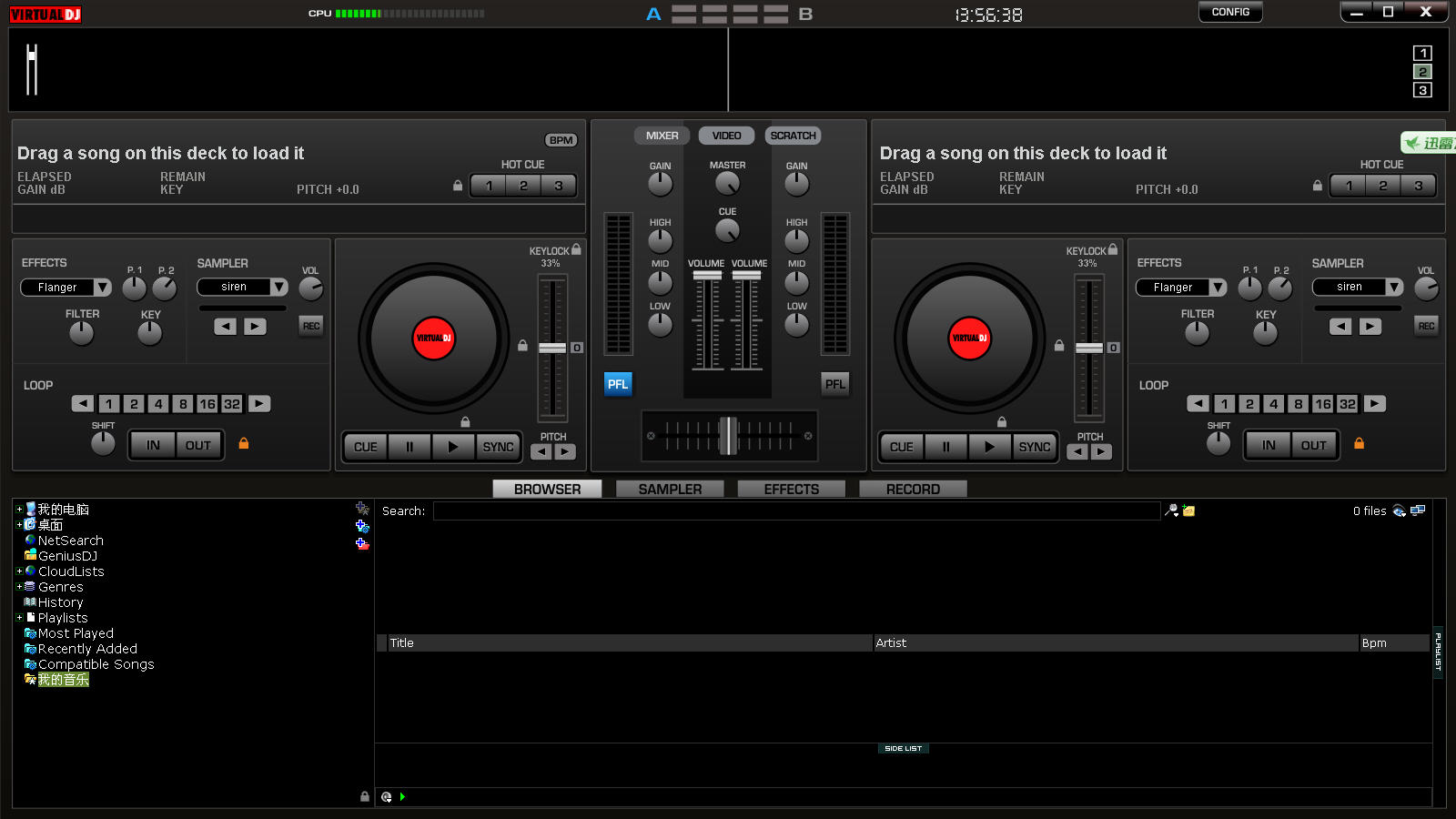Screen dimensions: 1456x819
Task: Toggle left deck hot cue lock
Action: point(458,185)
